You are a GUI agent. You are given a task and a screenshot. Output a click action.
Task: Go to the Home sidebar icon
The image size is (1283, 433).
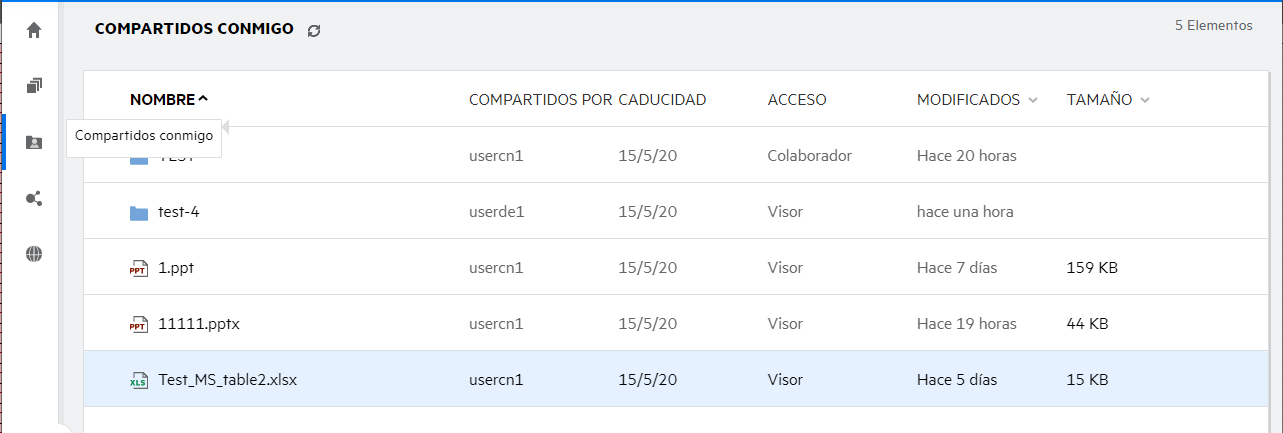tap(34, 30)
